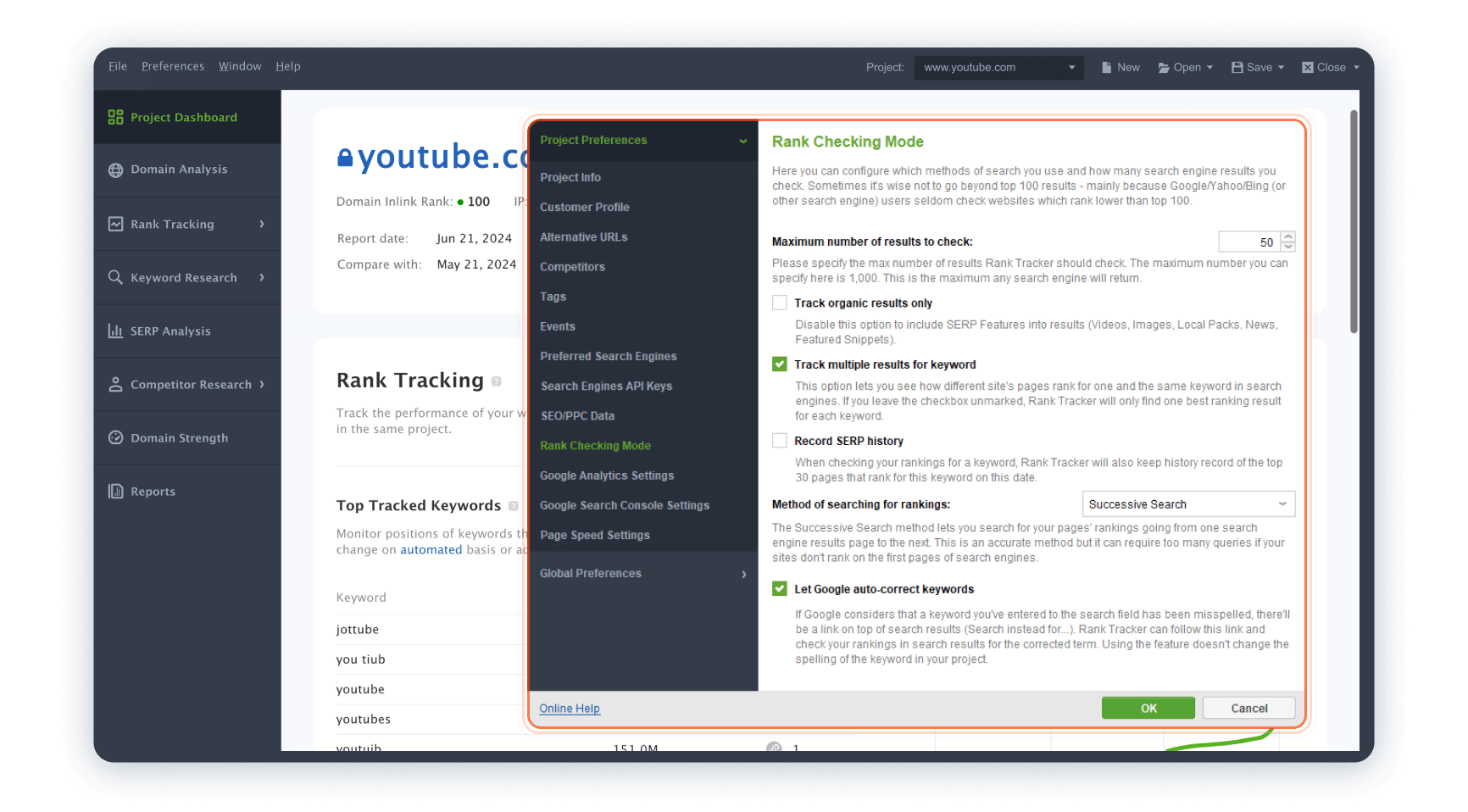1468x812 pixels.
Task: Click the automated link in keywords description
Action: click(x=431, y=550)
